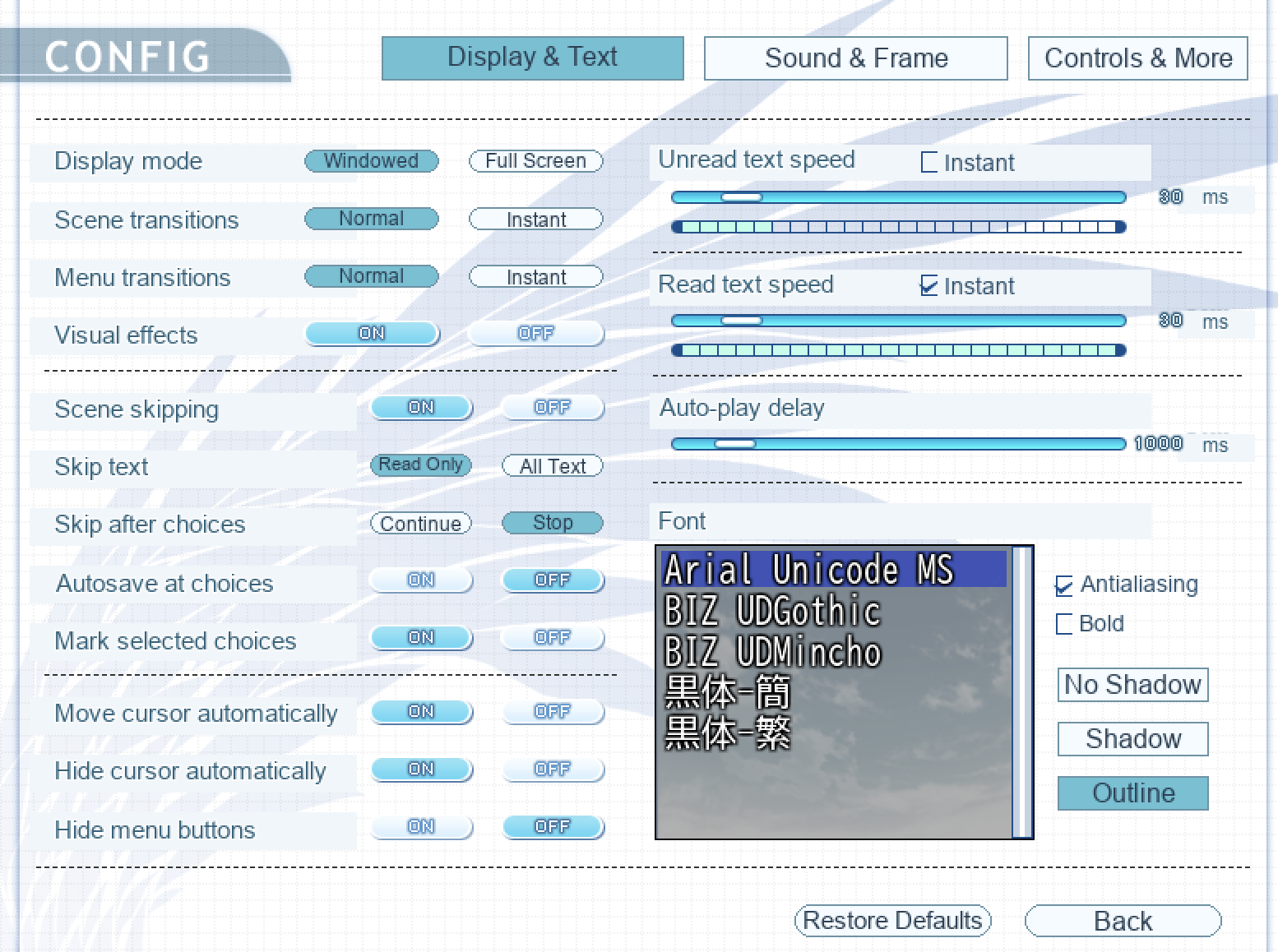The height and width of the screenshot is (952, 1278).
Task: Click the font list scrollbar
Action: (x=1021, y=692)
